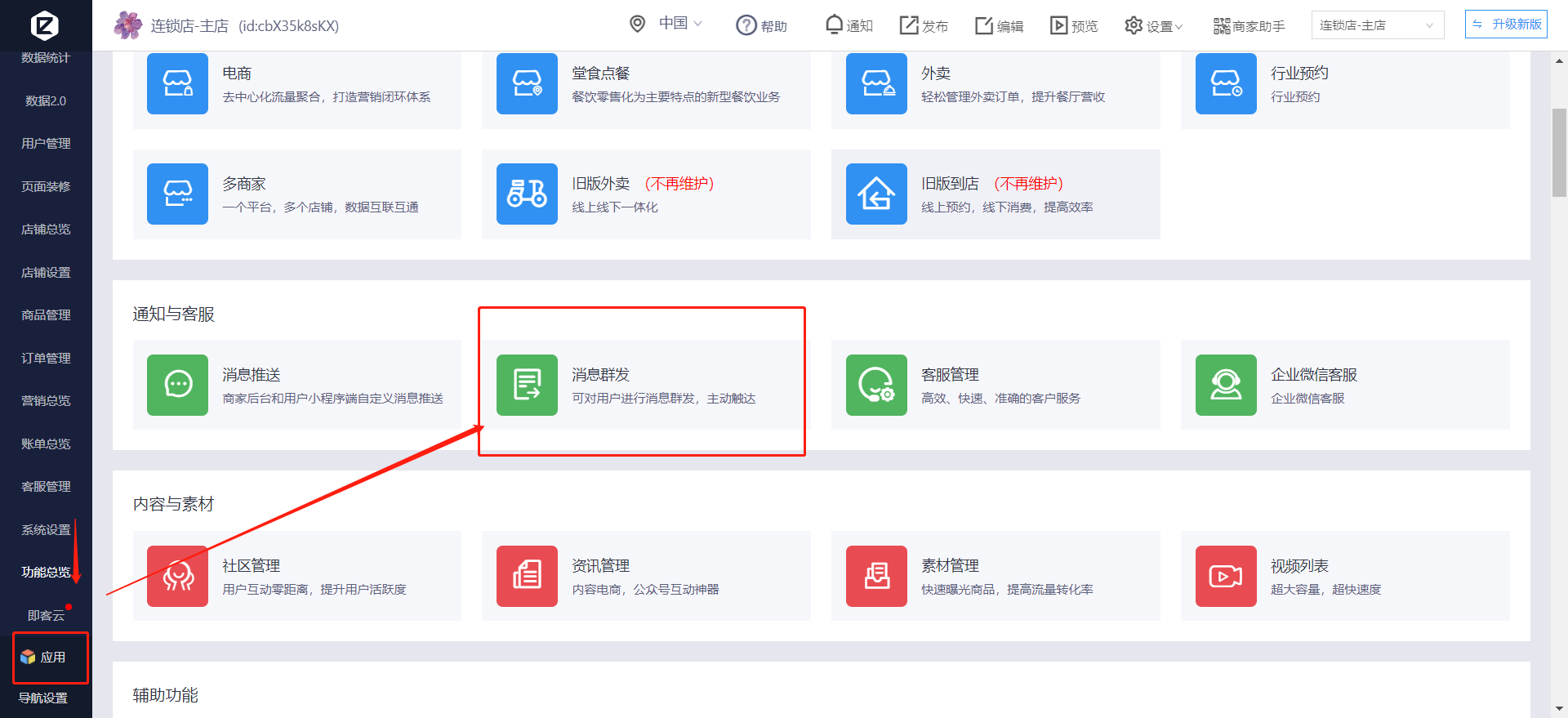Open the 行业预约 app icon
Screen dimensions: 1568x718
click(1226, 83)
